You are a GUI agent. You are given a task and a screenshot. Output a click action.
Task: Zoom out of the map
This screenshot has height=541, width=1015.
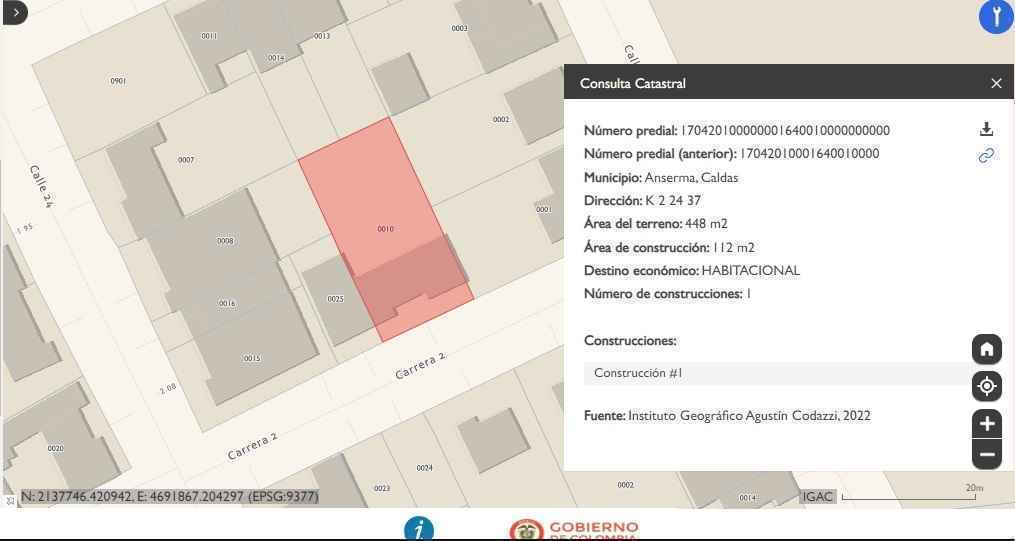[x=986, y=454]
